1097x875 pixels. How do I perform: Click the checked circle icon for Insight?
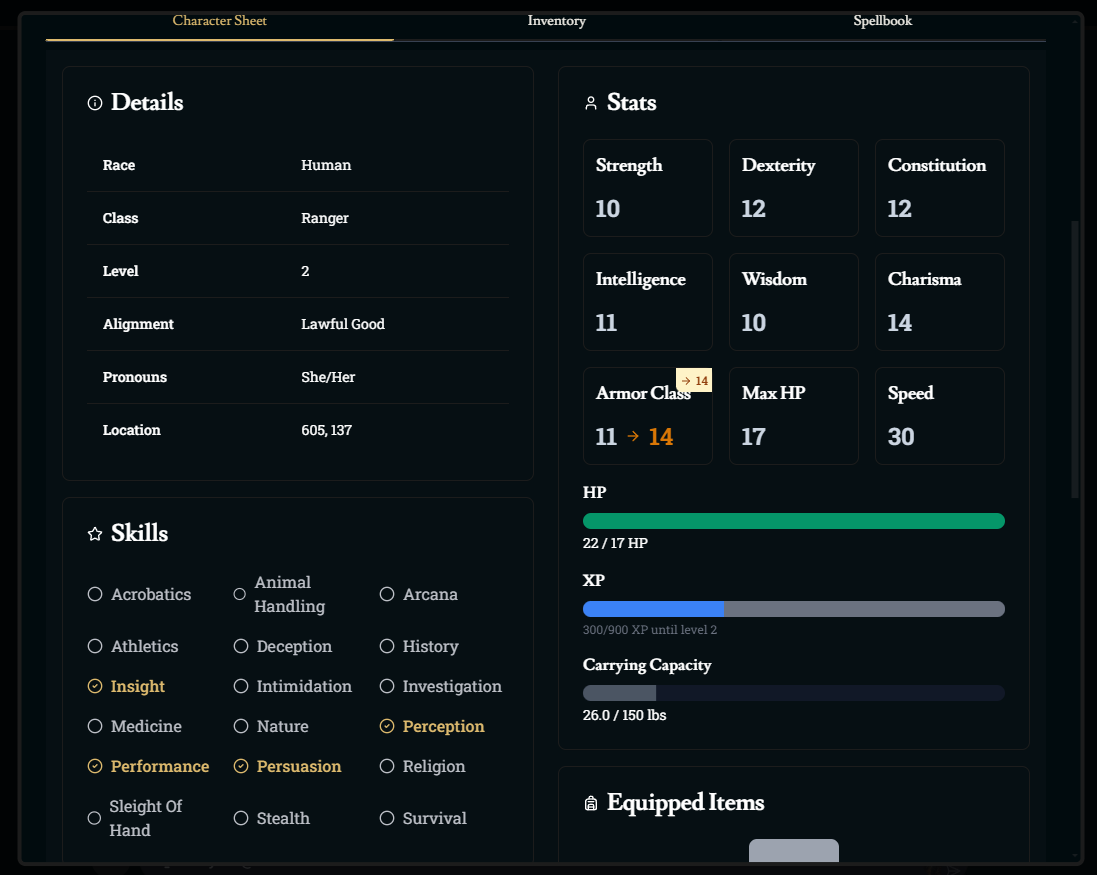[95, 686]
